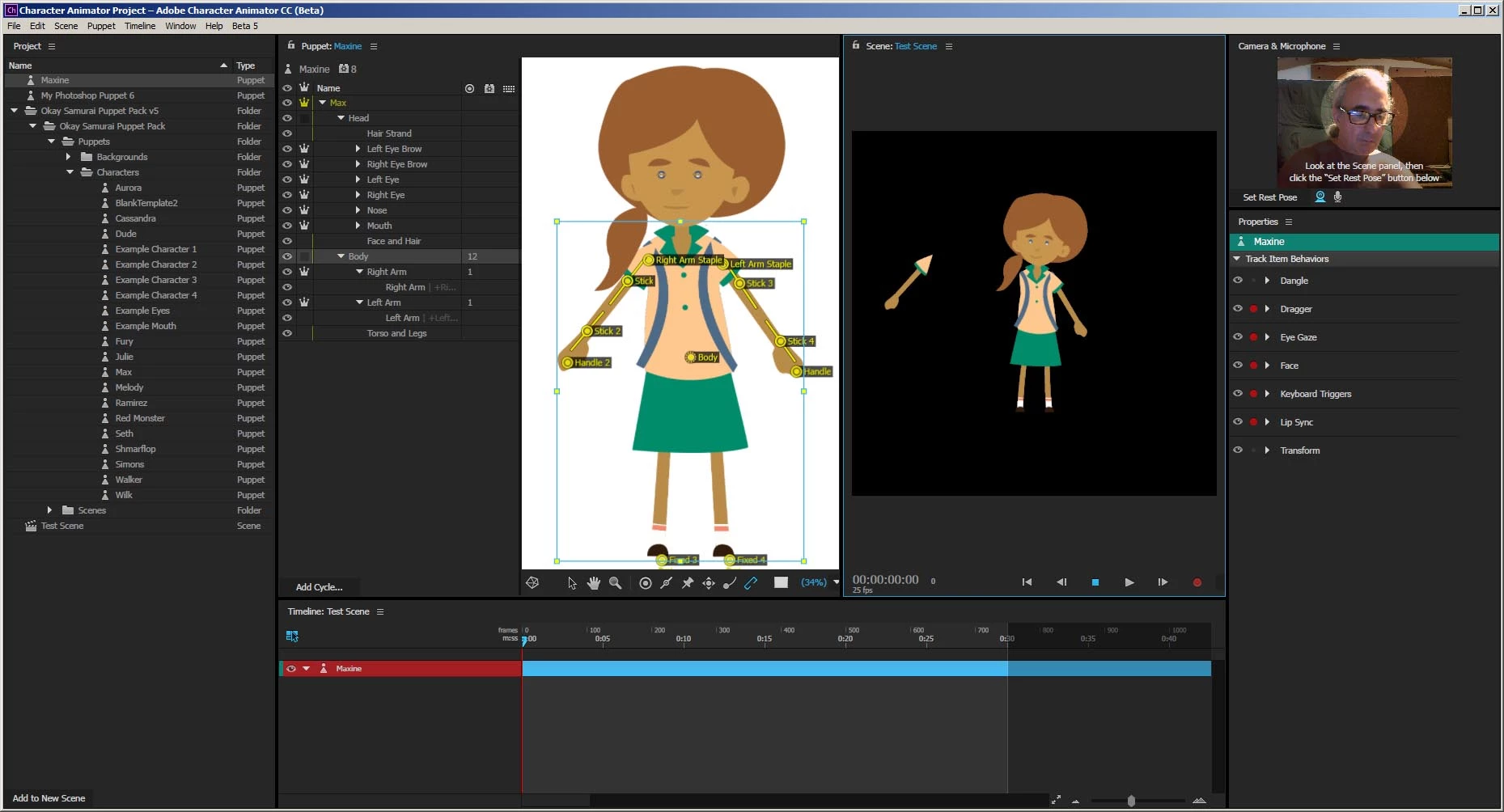Toggle the webcam camera input icon
This screenshot has width=1504, height=812.
(x=1320, y=197)
